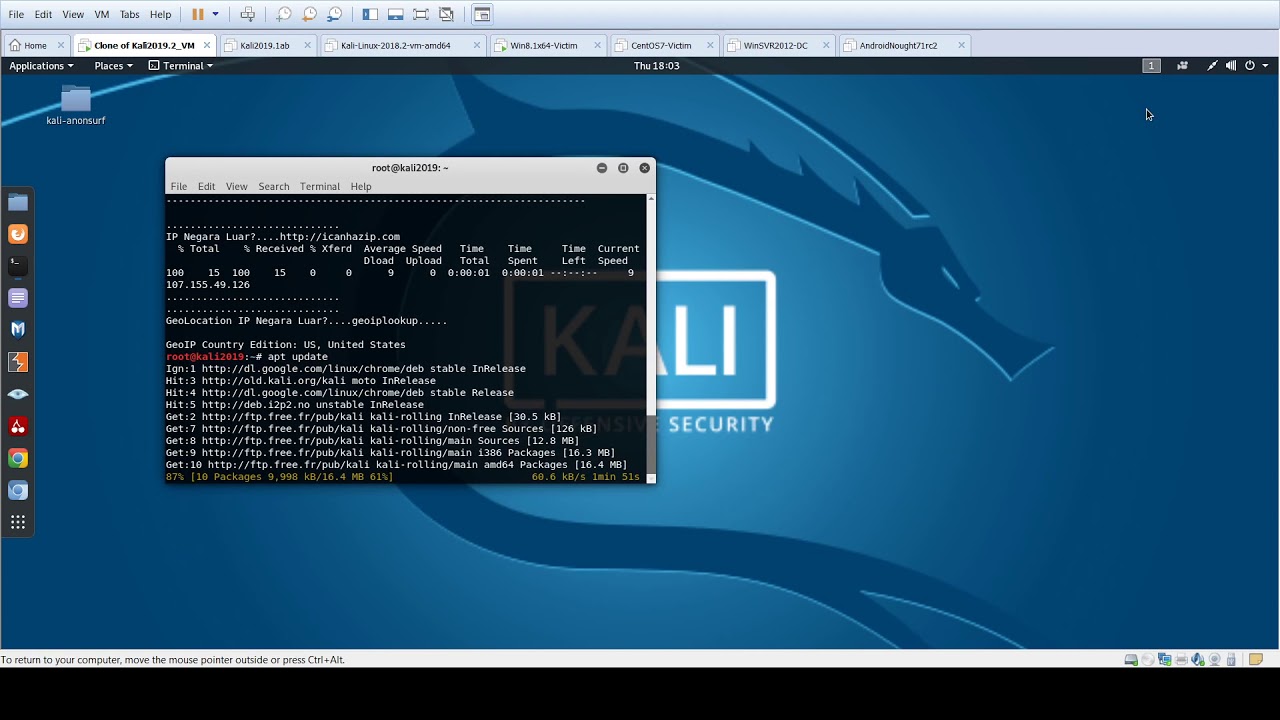Click the terminal window's vertical scrollbar
Viewport: 1280px width, 720px height.
652,338
